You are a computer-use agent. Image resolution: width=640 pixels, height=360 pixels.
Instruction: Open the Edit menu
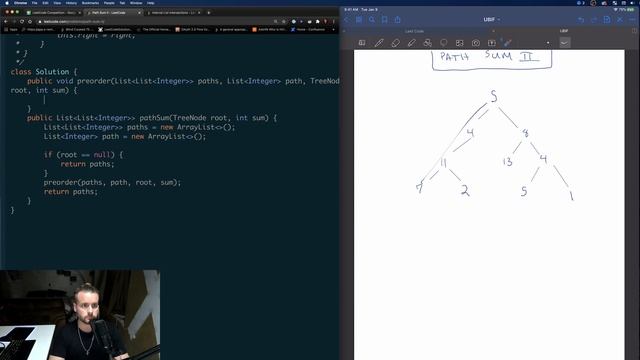click(45, 3)
